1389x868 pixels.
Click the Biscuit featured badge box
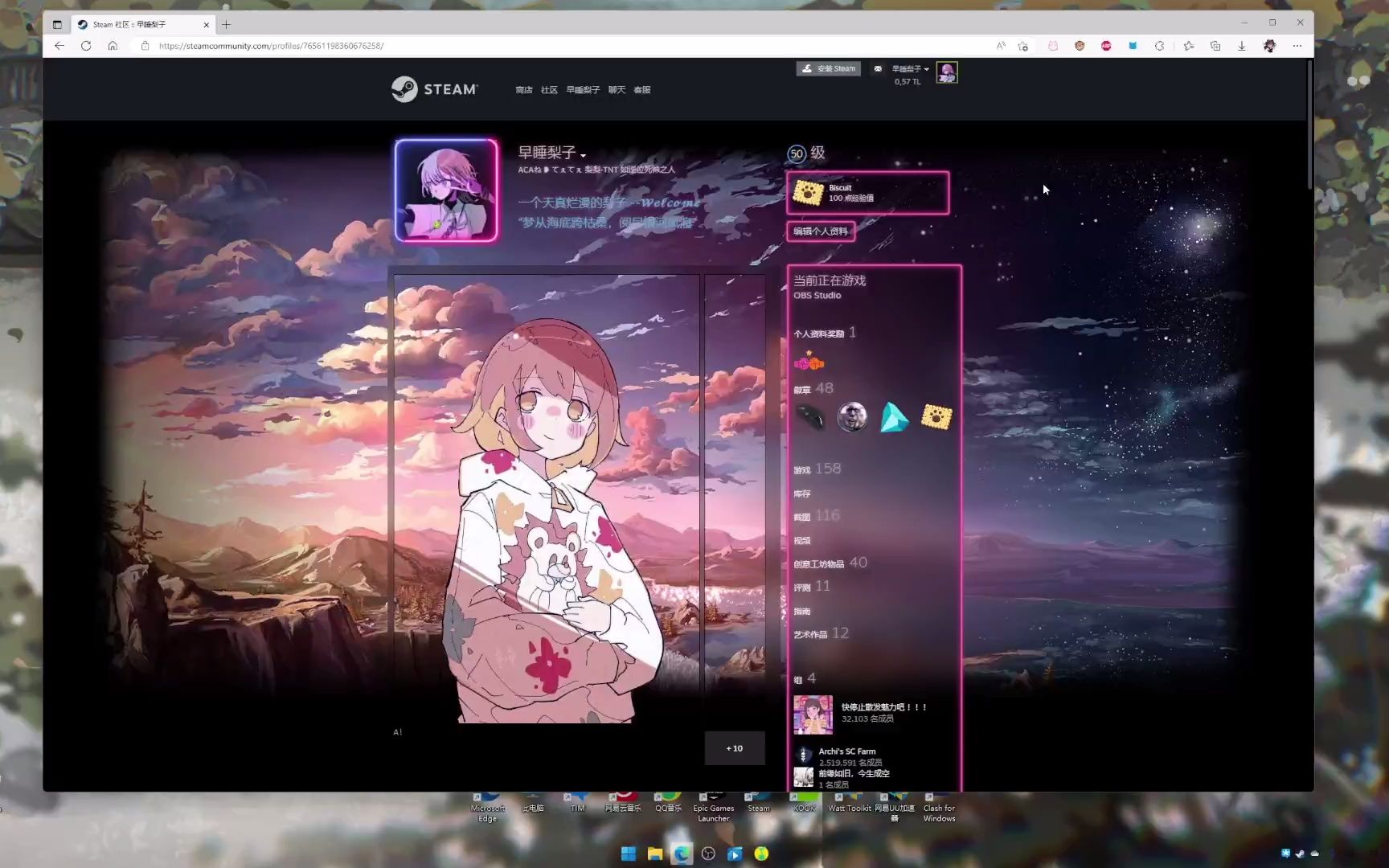pyautogui.click(x=867, y=193)
